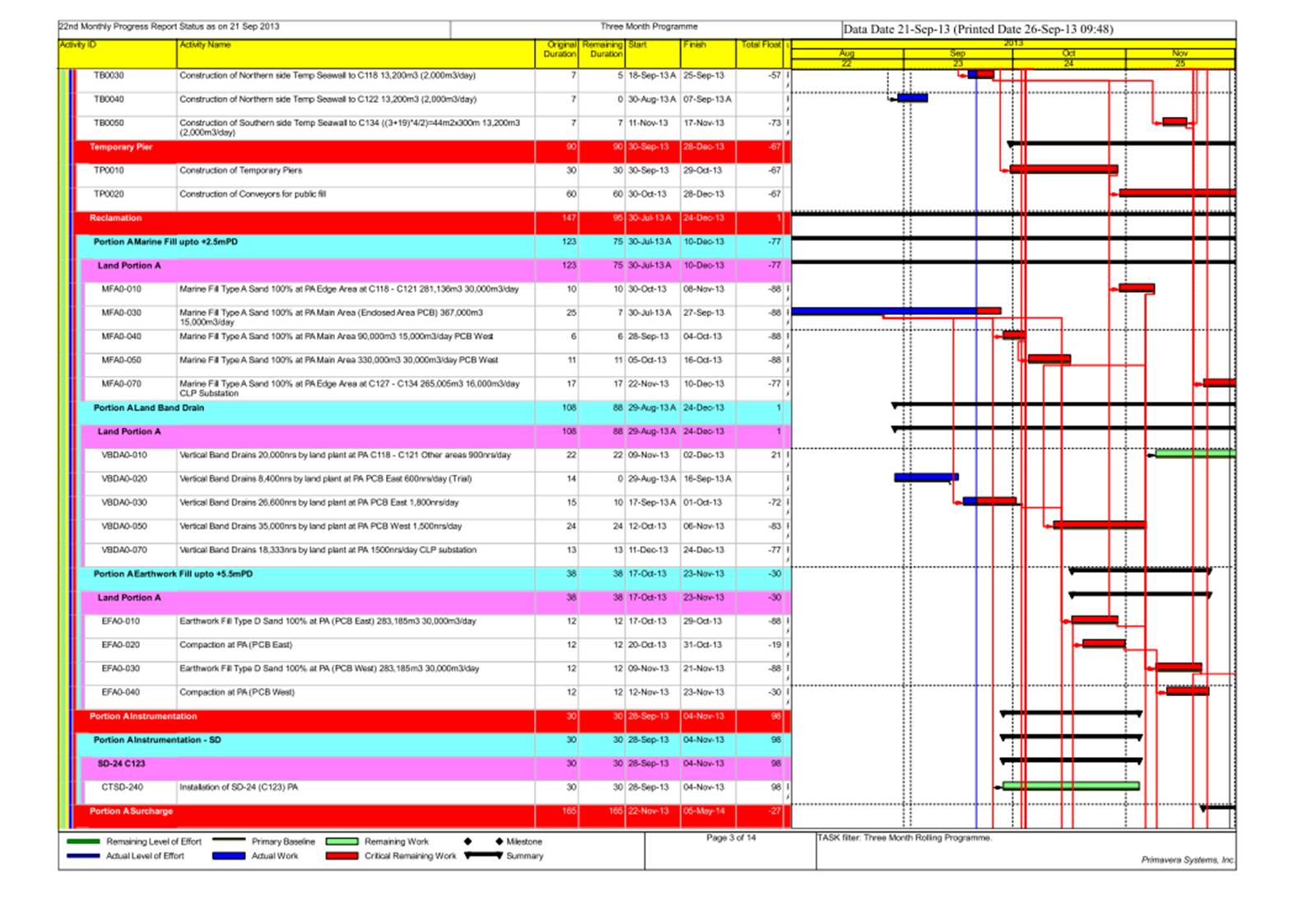Click the 'Actual Level of Effort' legend swatch

[83, 856]
